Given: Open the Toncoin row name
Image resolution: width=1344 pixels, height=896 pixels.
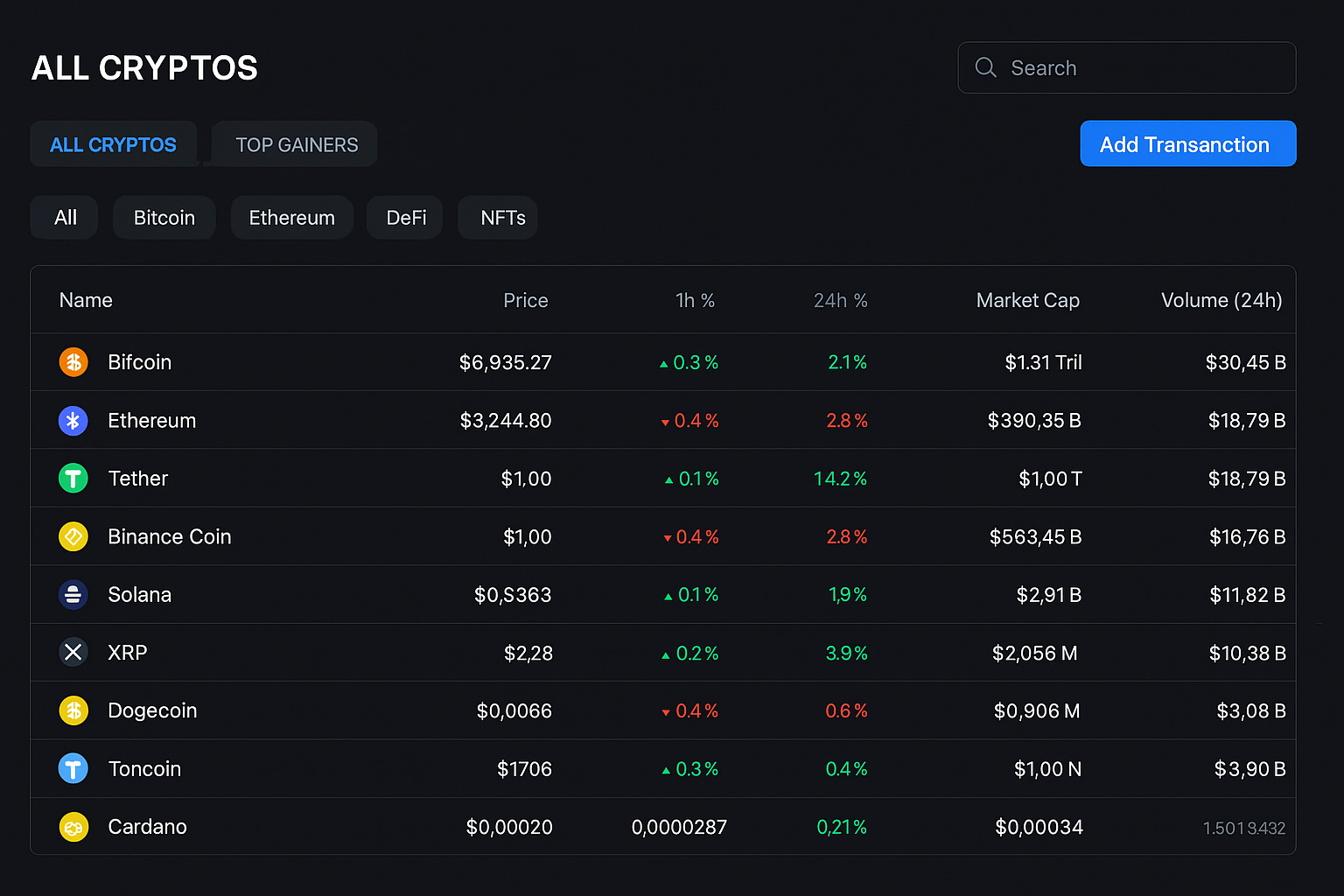Looking at the screenshot, I should (144, 768).
